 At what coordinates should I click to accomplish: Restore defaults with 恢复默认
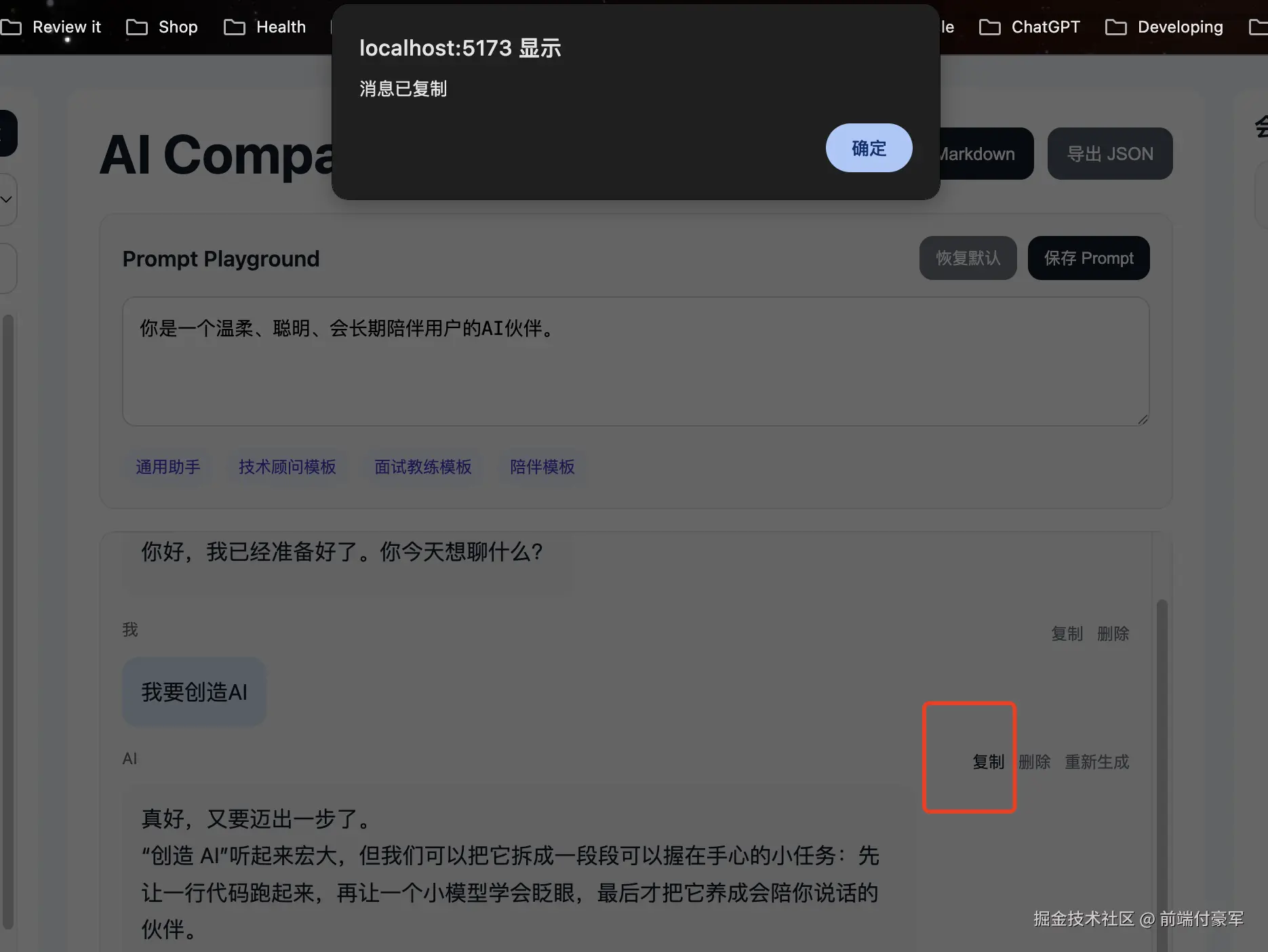tap(968, 258)
